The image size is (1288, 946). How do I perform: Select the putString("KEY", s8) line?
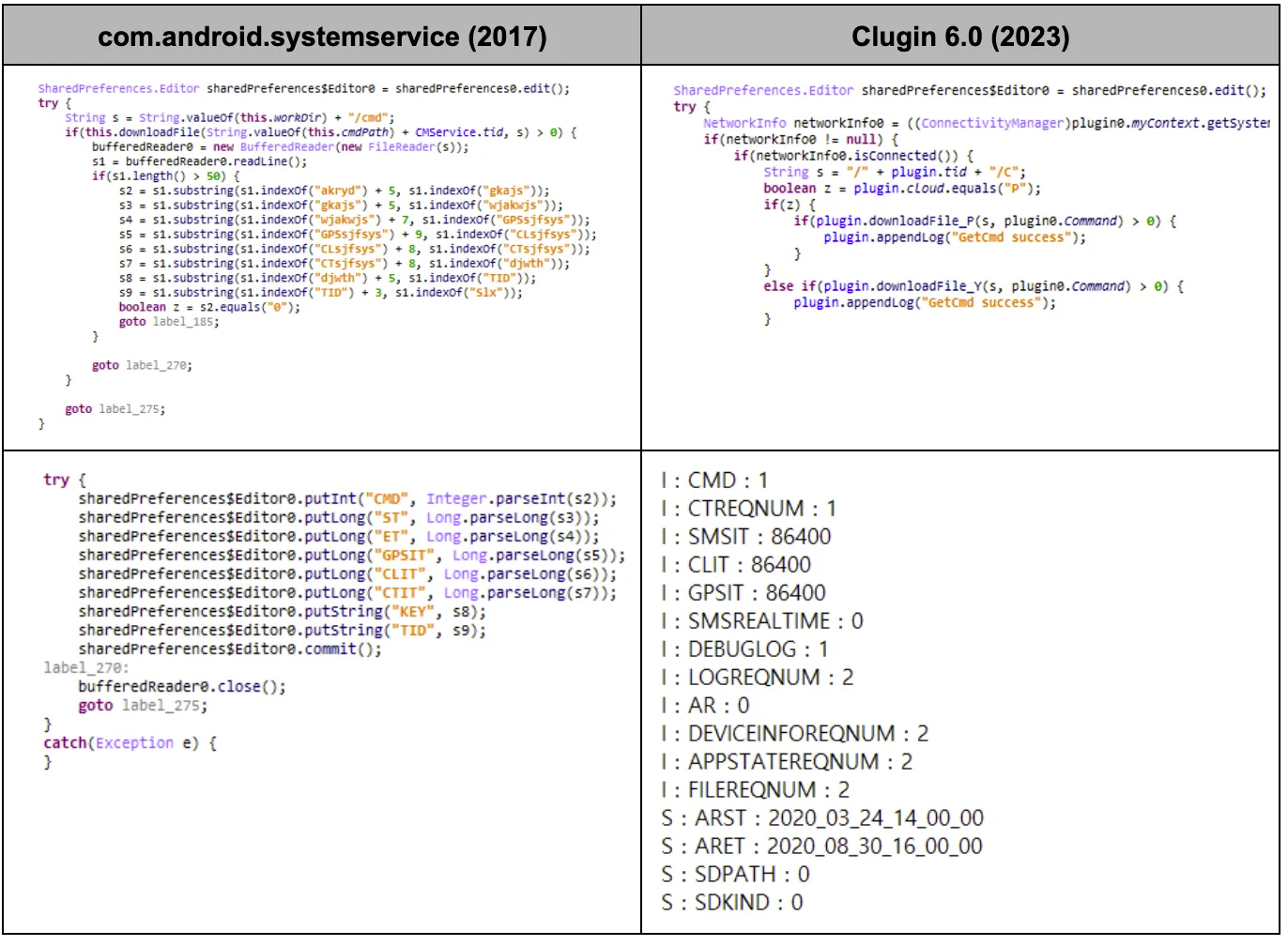[282, 612]
